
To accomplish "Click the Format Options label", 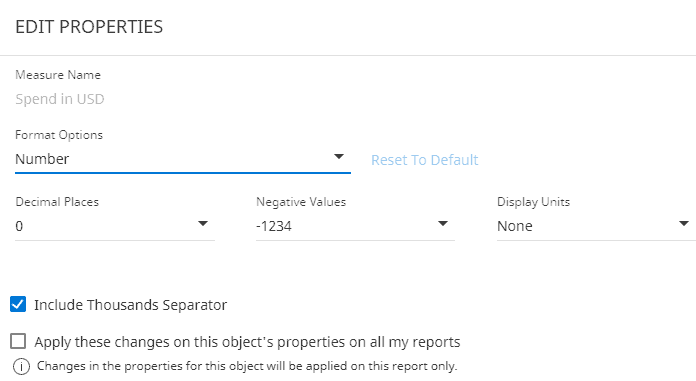I will (59, 135).
